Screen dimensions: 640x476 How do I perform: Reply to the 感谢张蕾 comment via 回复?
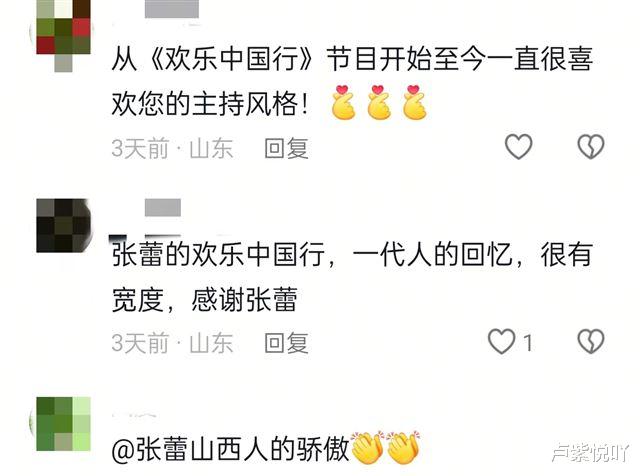[x=286, y=343]
